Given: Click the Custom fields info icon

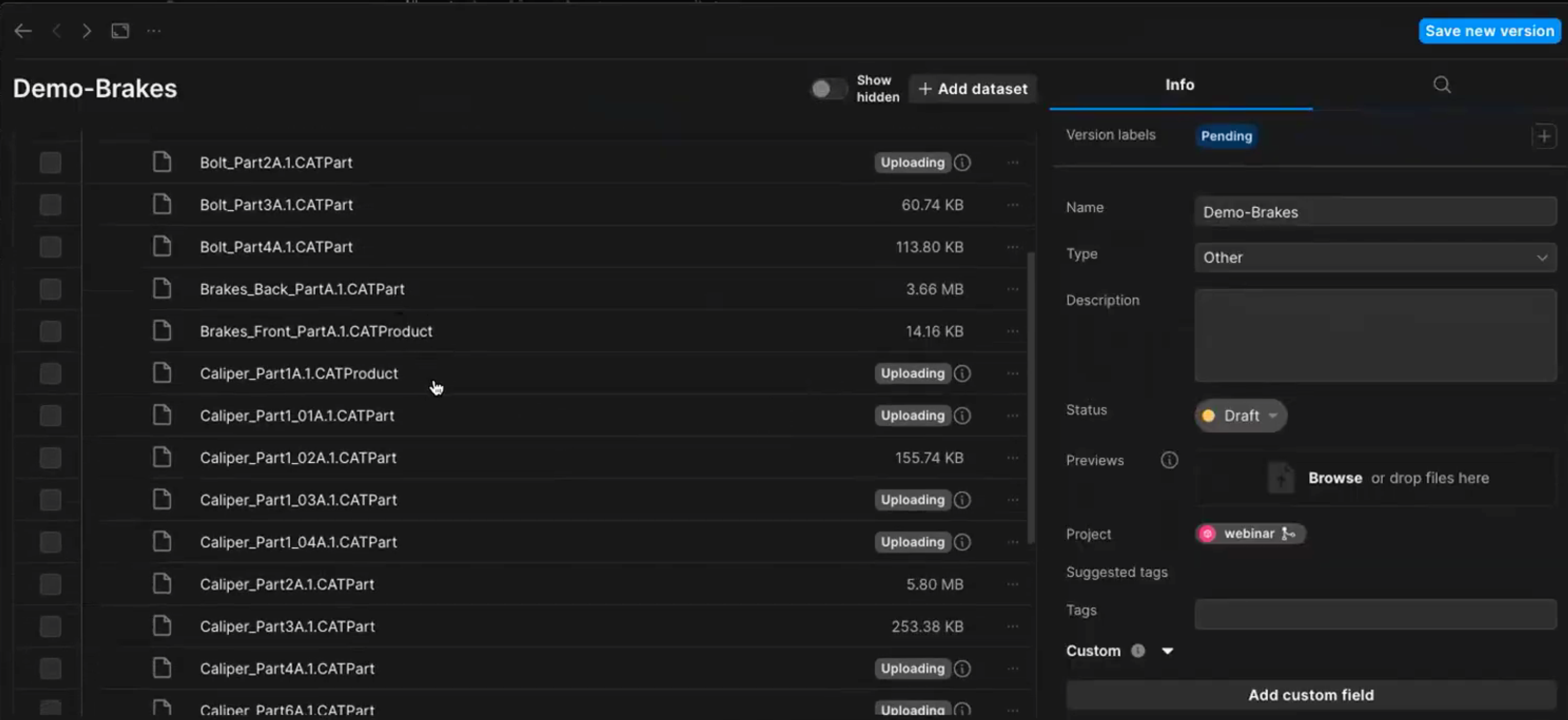Looking at the screenshot, I should 1137,650.
